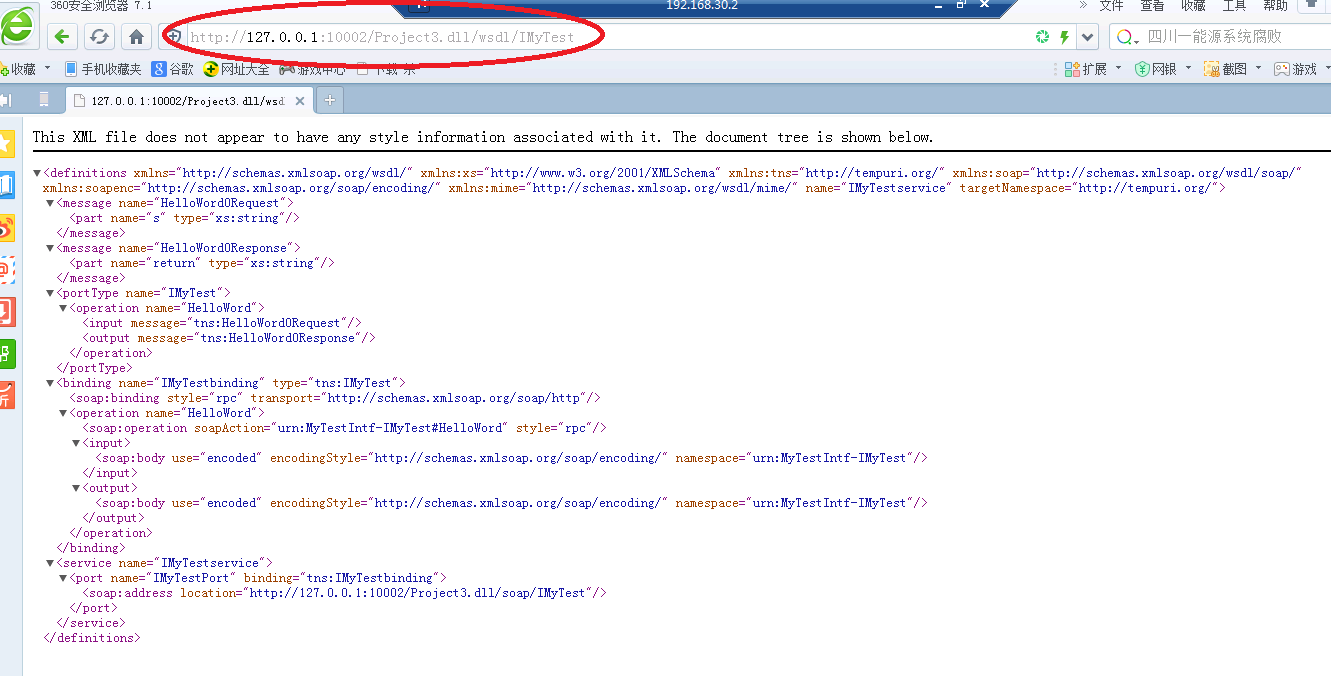The width and height of the screenshot is (1331, 676).
Task: Click the 360 browser logo
Action: point(17,24)
